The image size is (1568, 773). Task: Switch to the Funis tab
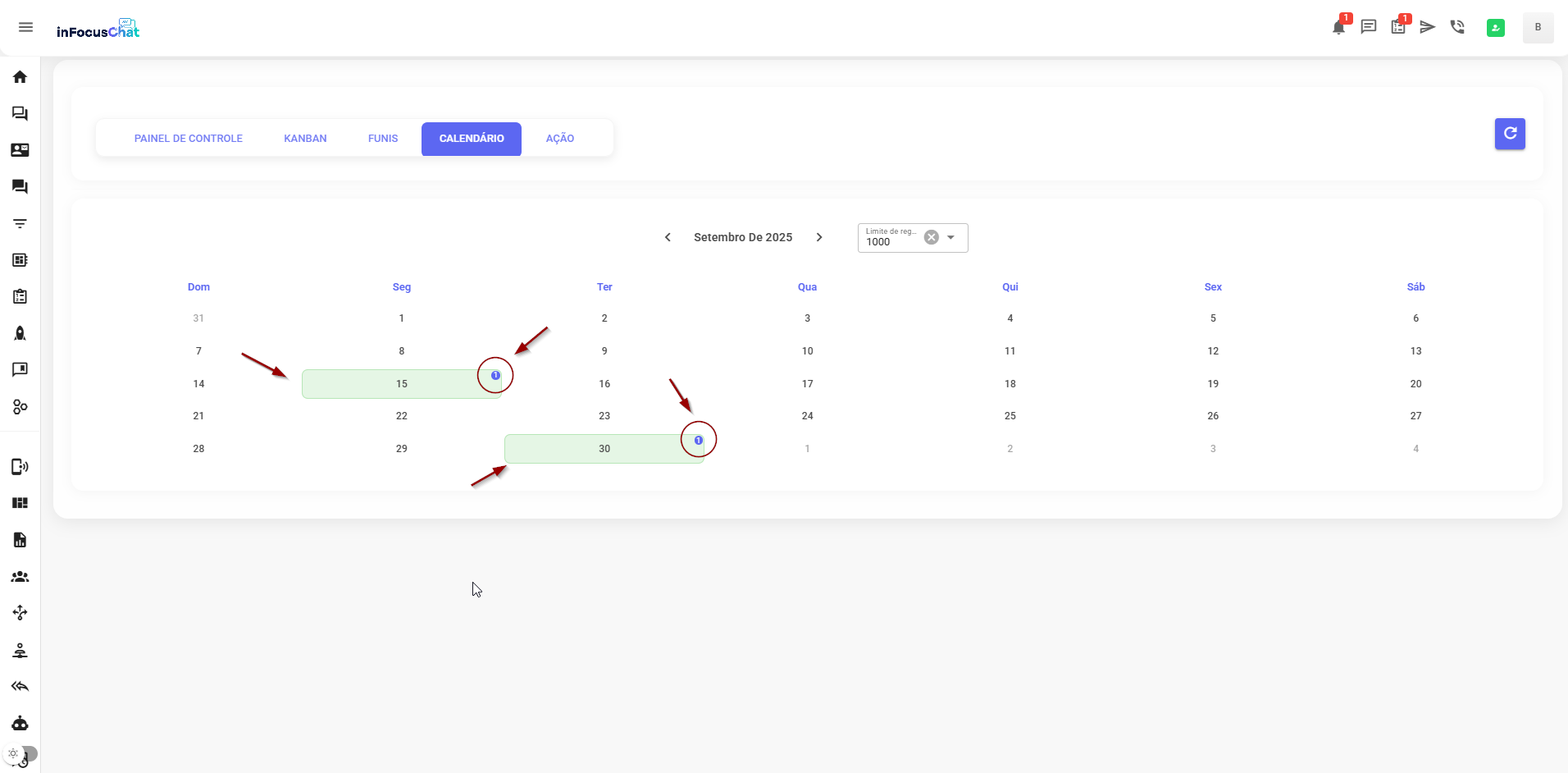tap(383, 139)
